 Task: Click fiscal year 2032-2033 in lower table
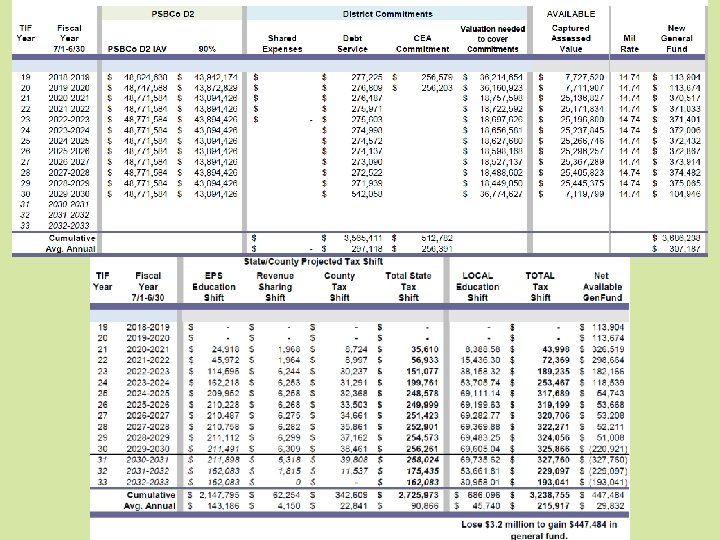(x=148, y=482)
